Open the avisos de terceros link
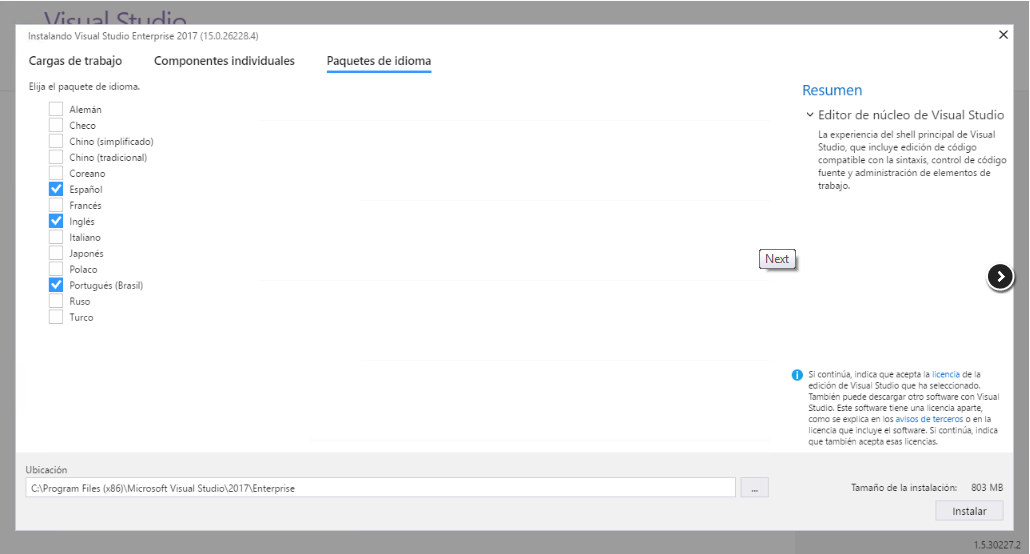1030x554 pixels. point(929,419)
